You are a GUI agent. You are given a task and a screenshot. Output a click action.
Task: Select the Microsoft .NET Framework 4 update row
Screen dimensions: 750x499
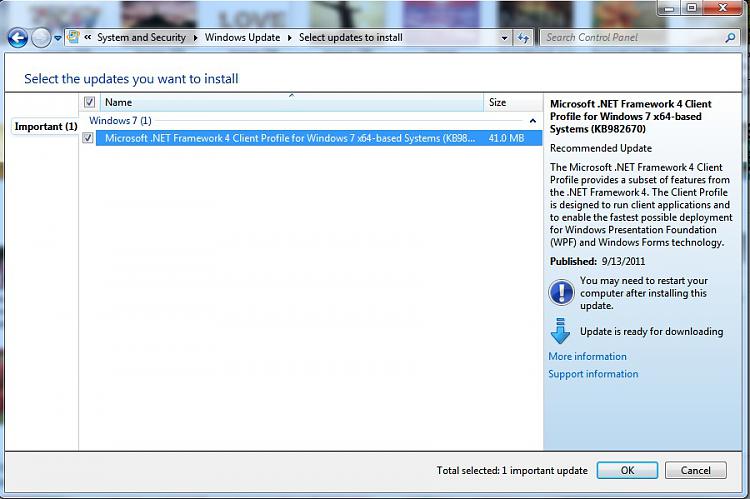319,138
